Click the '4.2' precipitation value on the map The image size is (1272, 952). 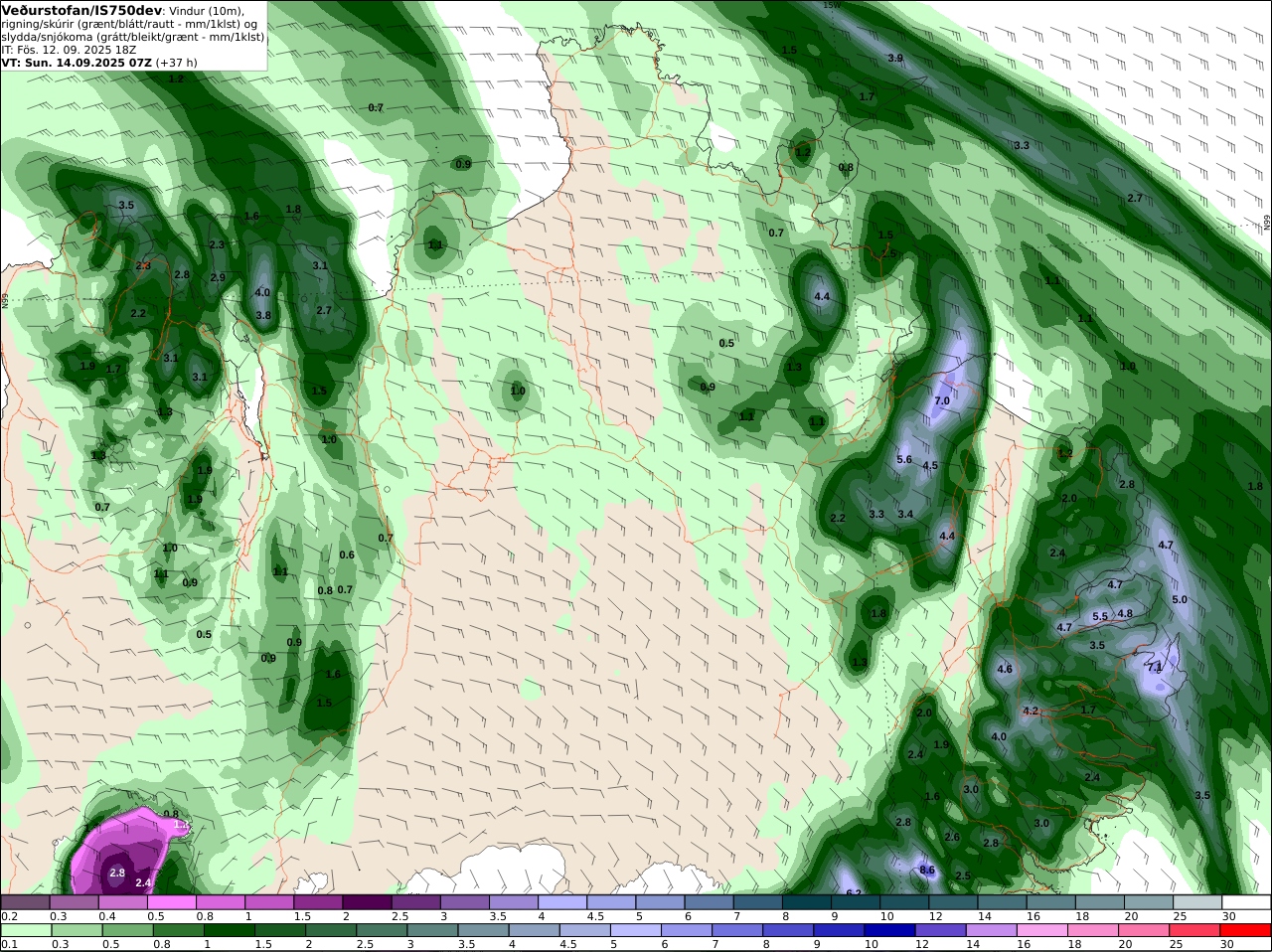[1031, 711]
